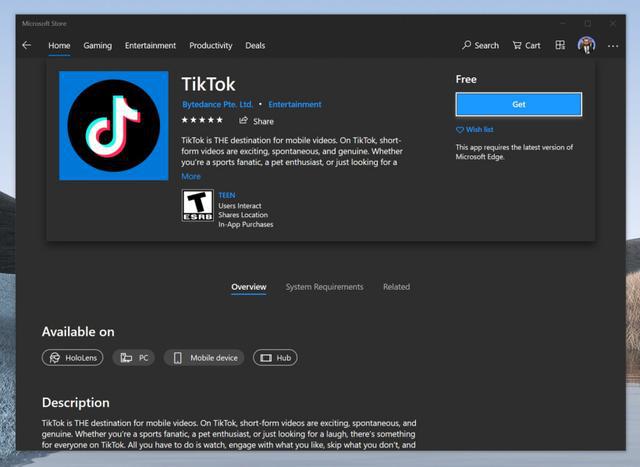Open the Gaming tab
Viewport: 640px width, 467px height.
(98, 46)
